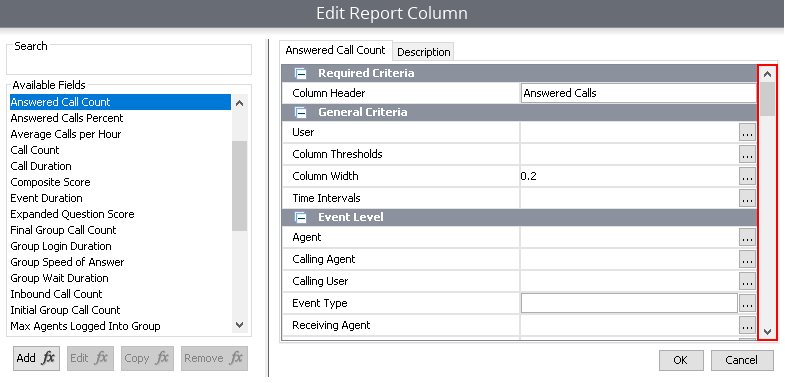Click the criteria panel scroll up arrow
The height and width of the screenshot is (383, 785).
[x=767, y=75]
